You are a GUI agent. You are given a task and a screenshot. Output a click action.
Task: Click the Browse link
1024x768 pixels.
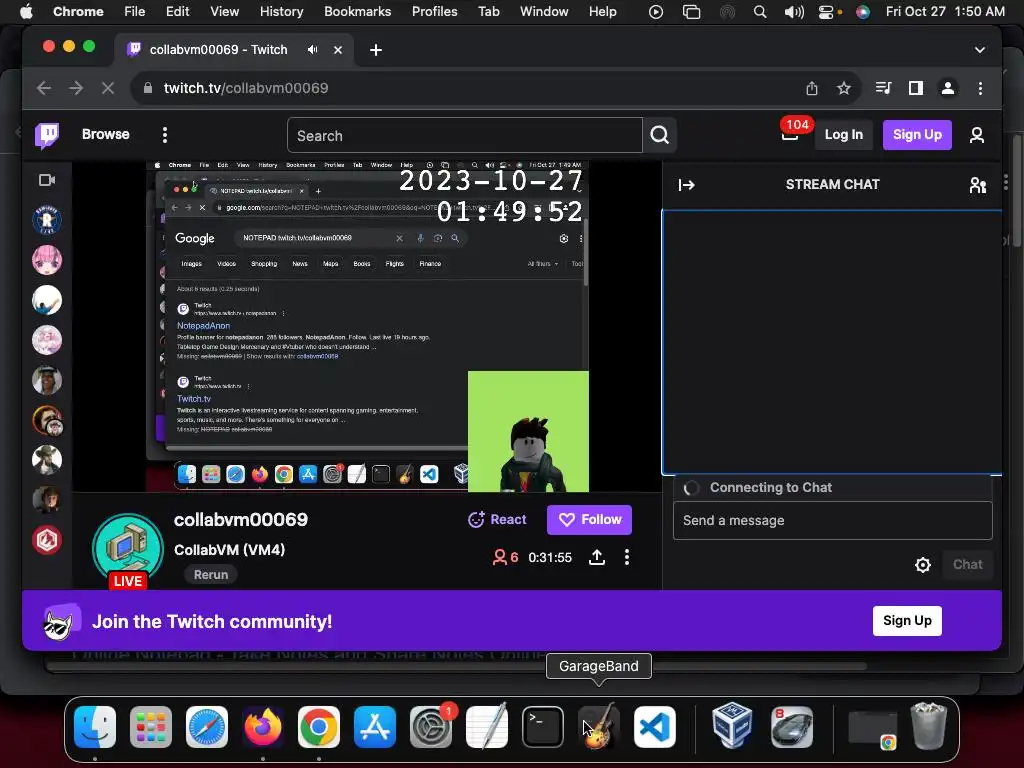pyautogui.click(x=106, y=135)
